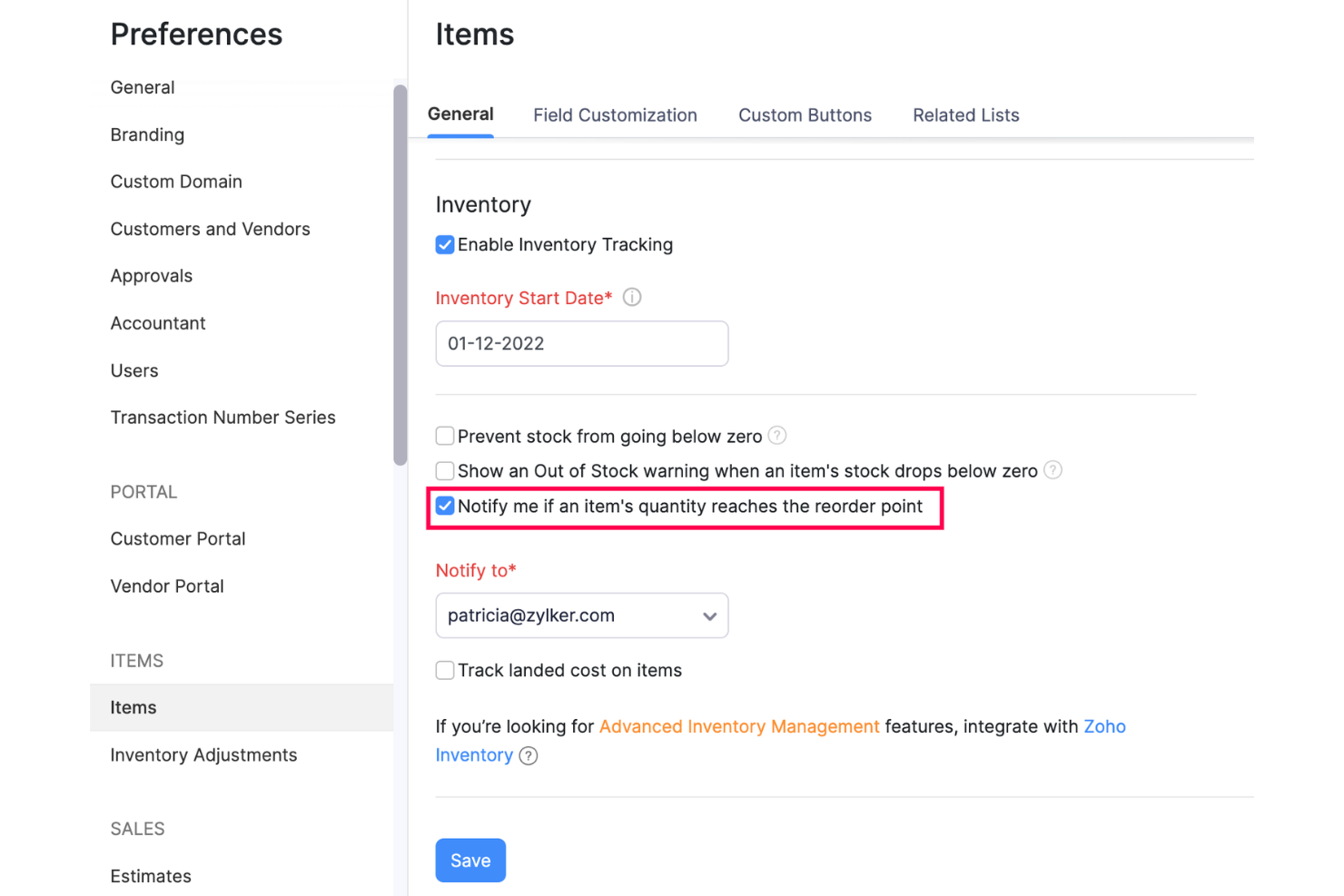
Task: Check Show an Out of Stock warning option
Action: click(x=444, y=470)
